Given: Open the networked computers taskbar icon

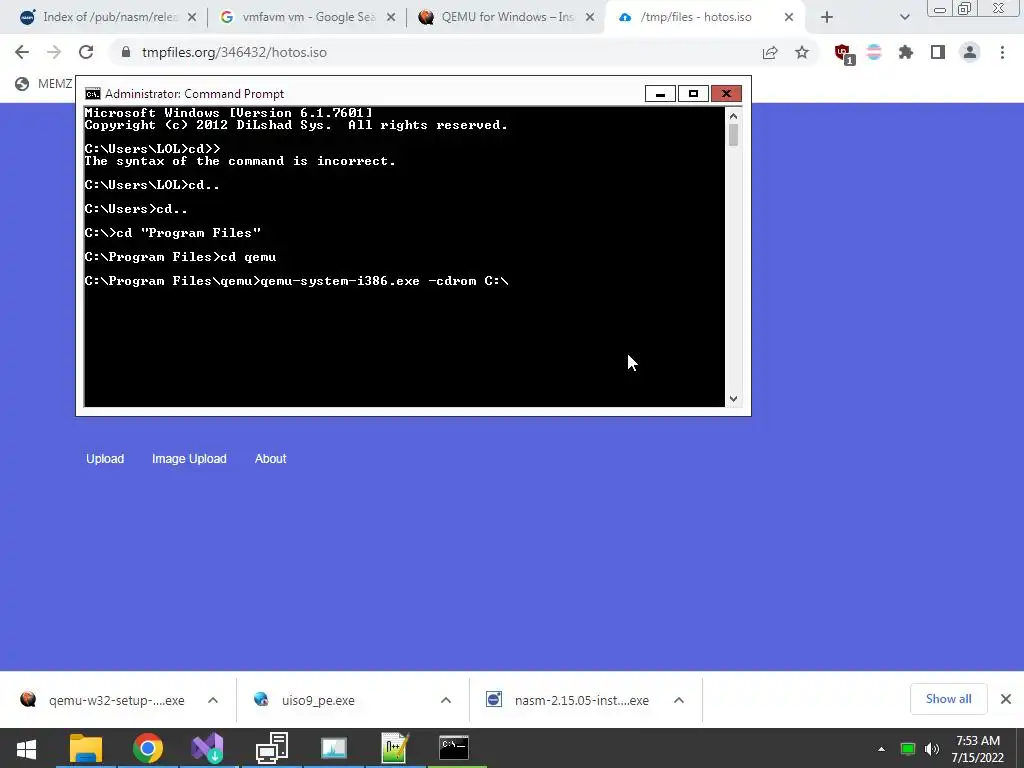Looking at the screenshot, I should (272, 748).
